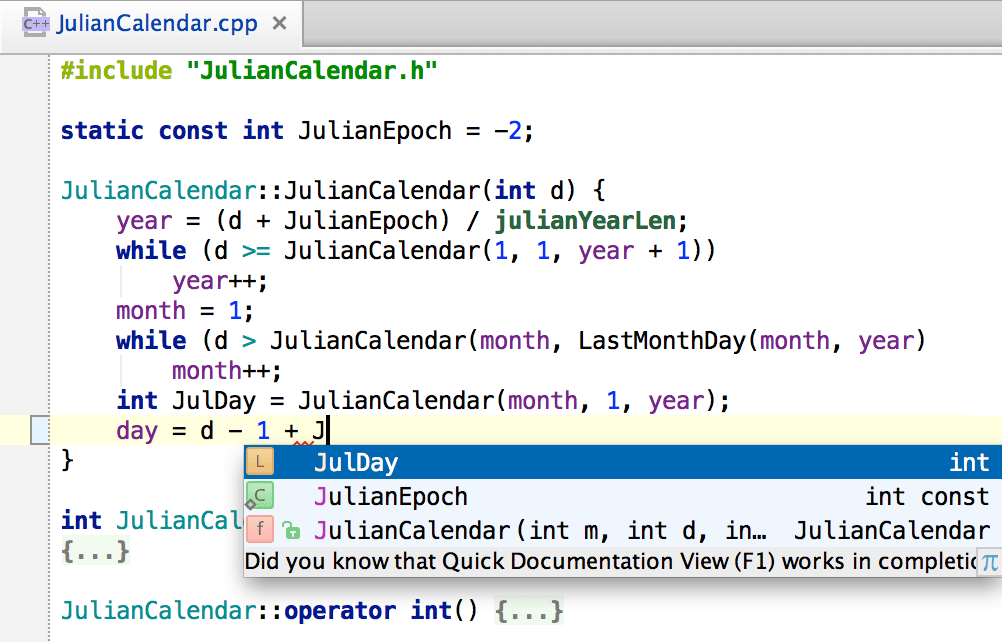Click the C++ file icon on the tab

click(36, 22)
